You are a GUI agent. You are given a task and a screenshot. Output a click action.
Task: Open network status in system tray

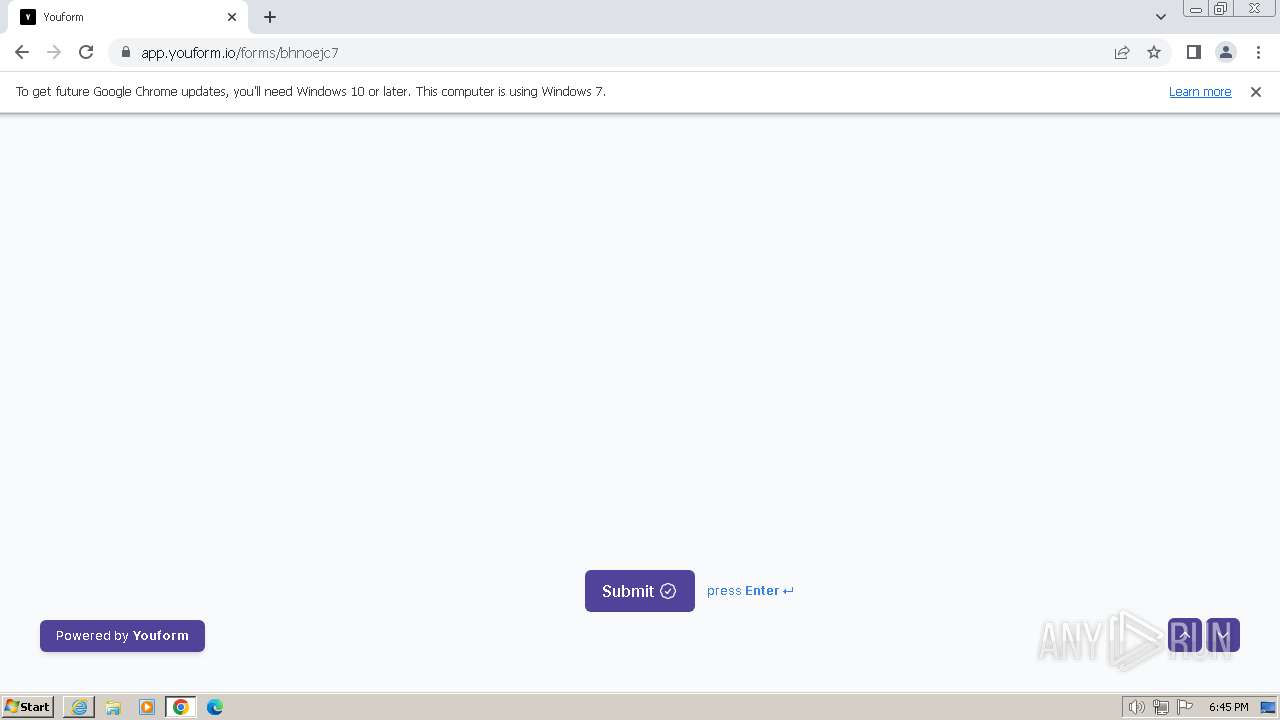click(1161, 707)
